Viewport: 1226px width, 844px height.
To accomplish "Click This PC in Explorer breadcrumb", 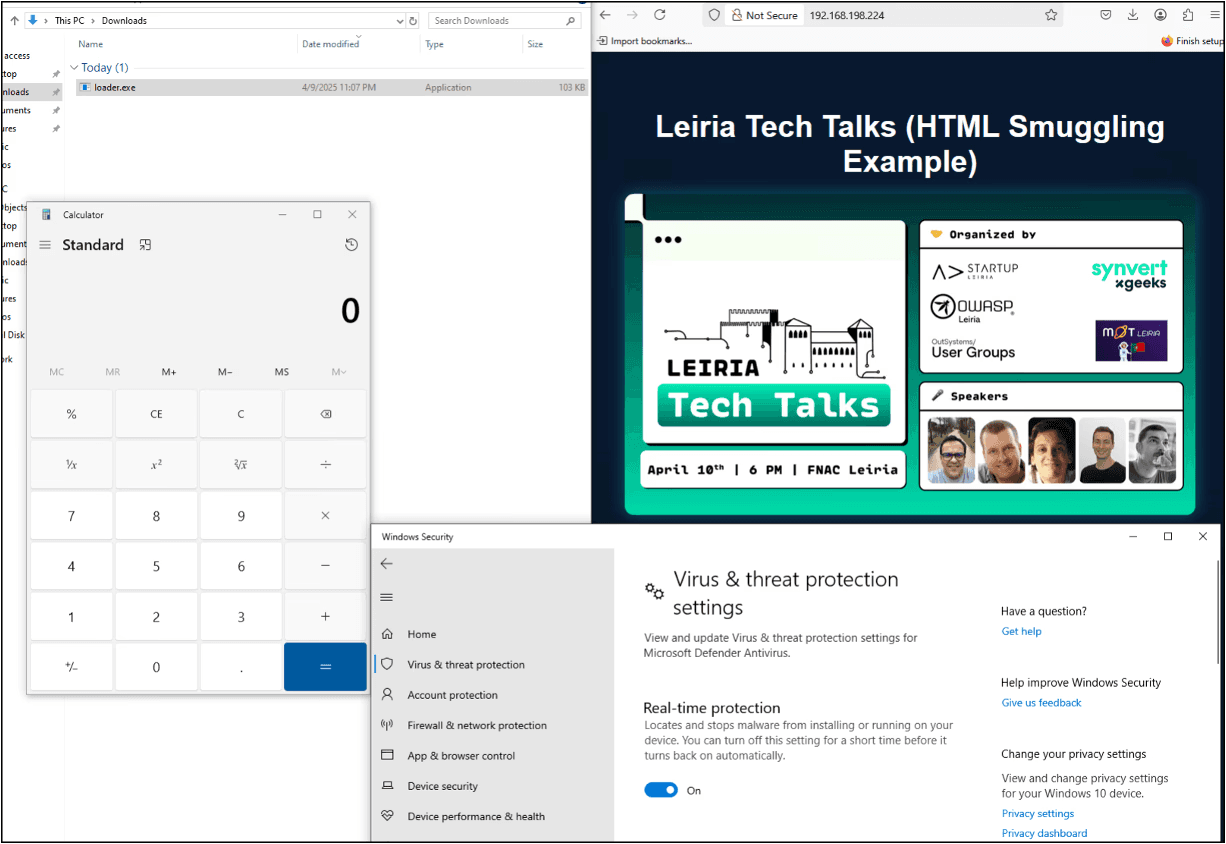I will click(70, 20).
